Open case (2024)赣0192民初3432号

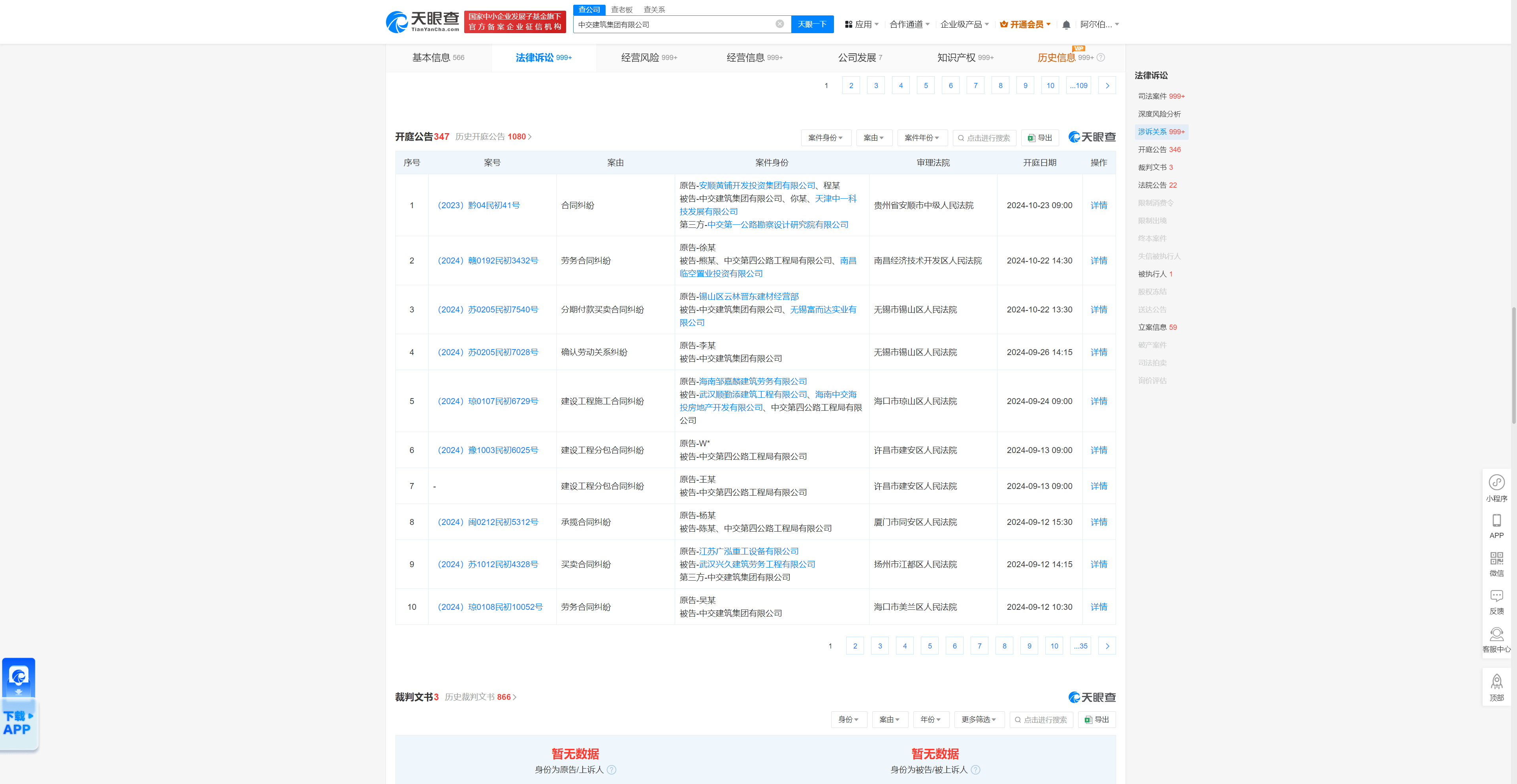pyautogui.click(x=487, y=261)
